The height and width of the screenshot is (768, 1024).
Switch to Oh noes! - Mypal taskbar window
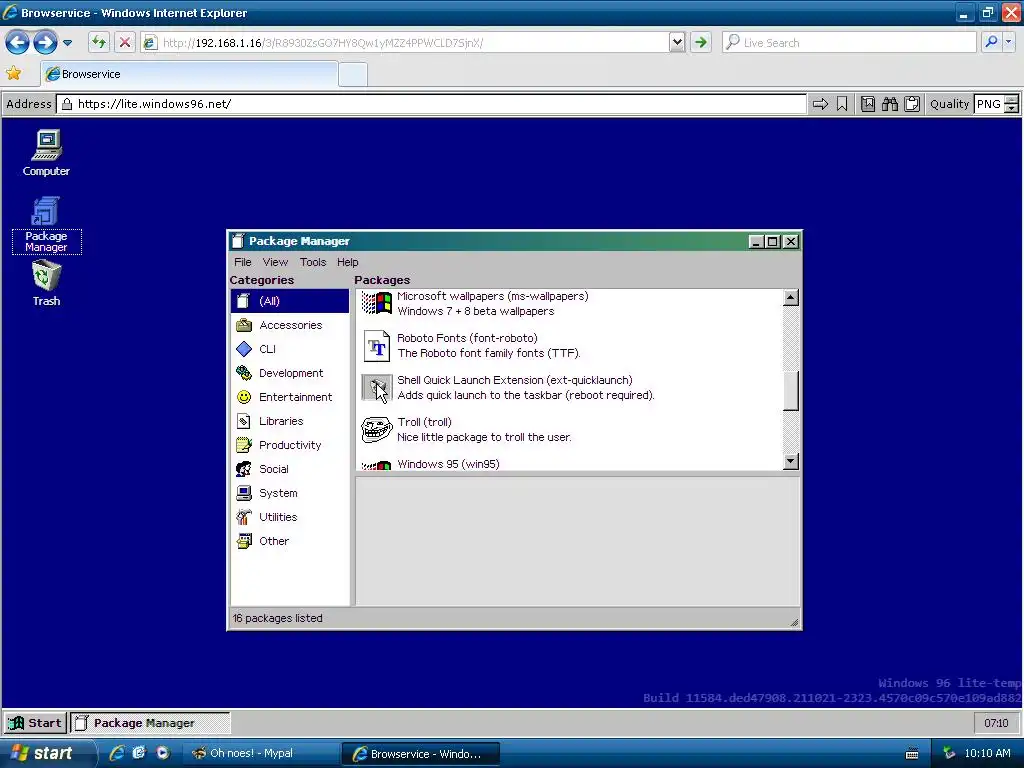point(259,753)
